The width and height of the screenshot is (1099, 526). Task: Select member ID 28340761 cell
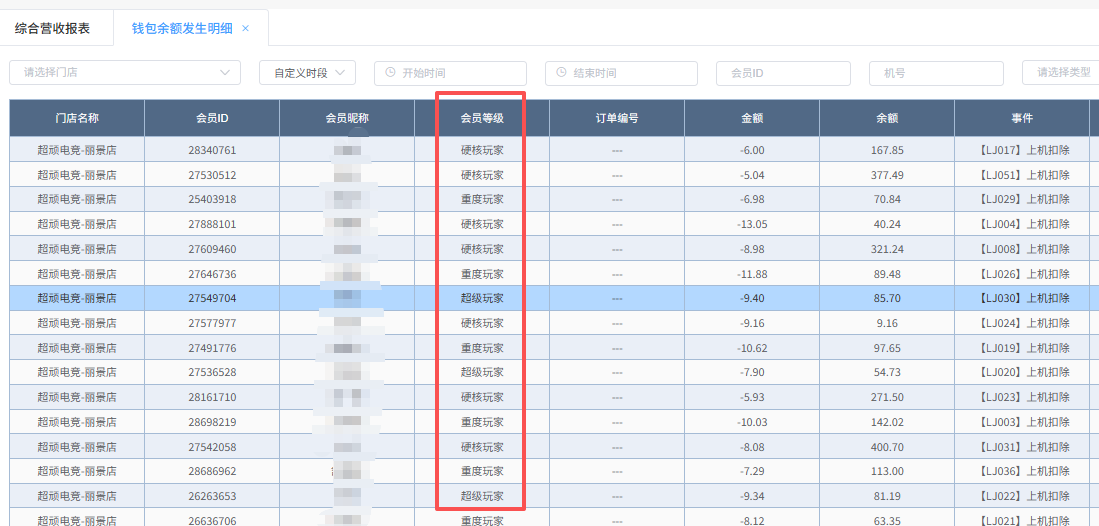(x=212, y=149)
